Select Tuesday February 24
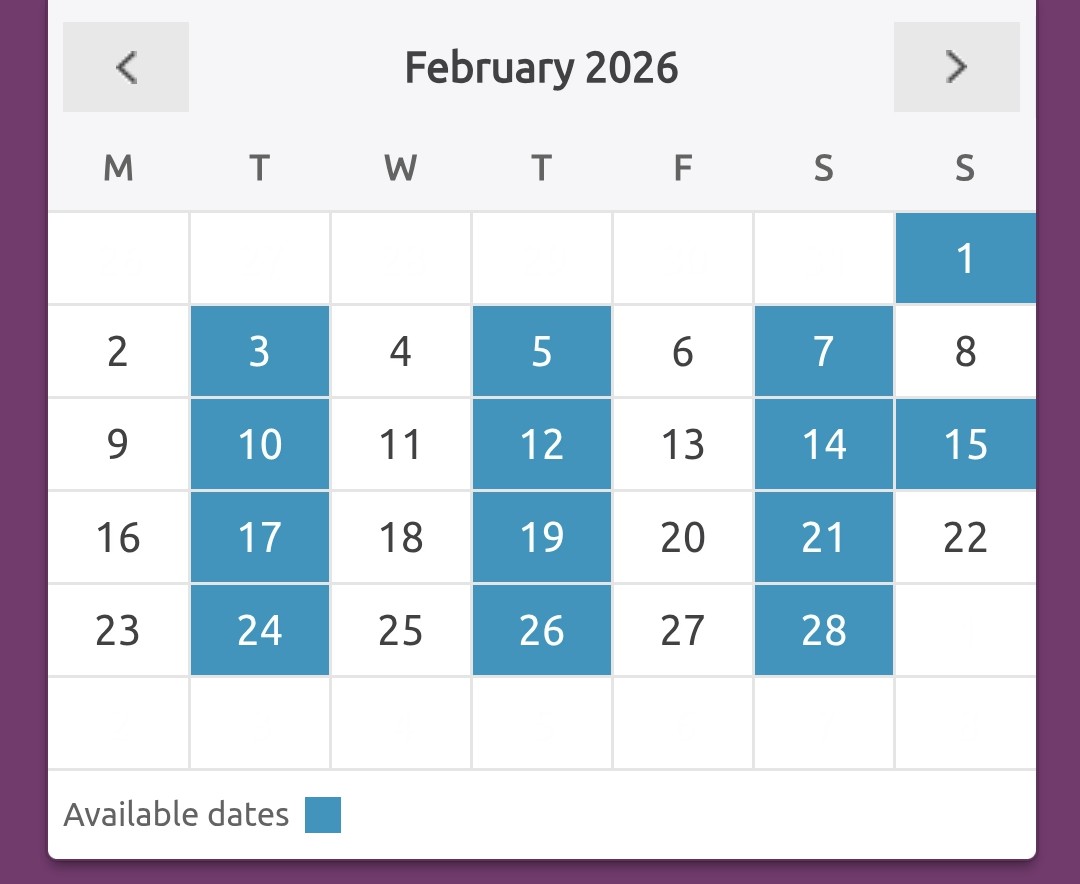 [260, 631]
